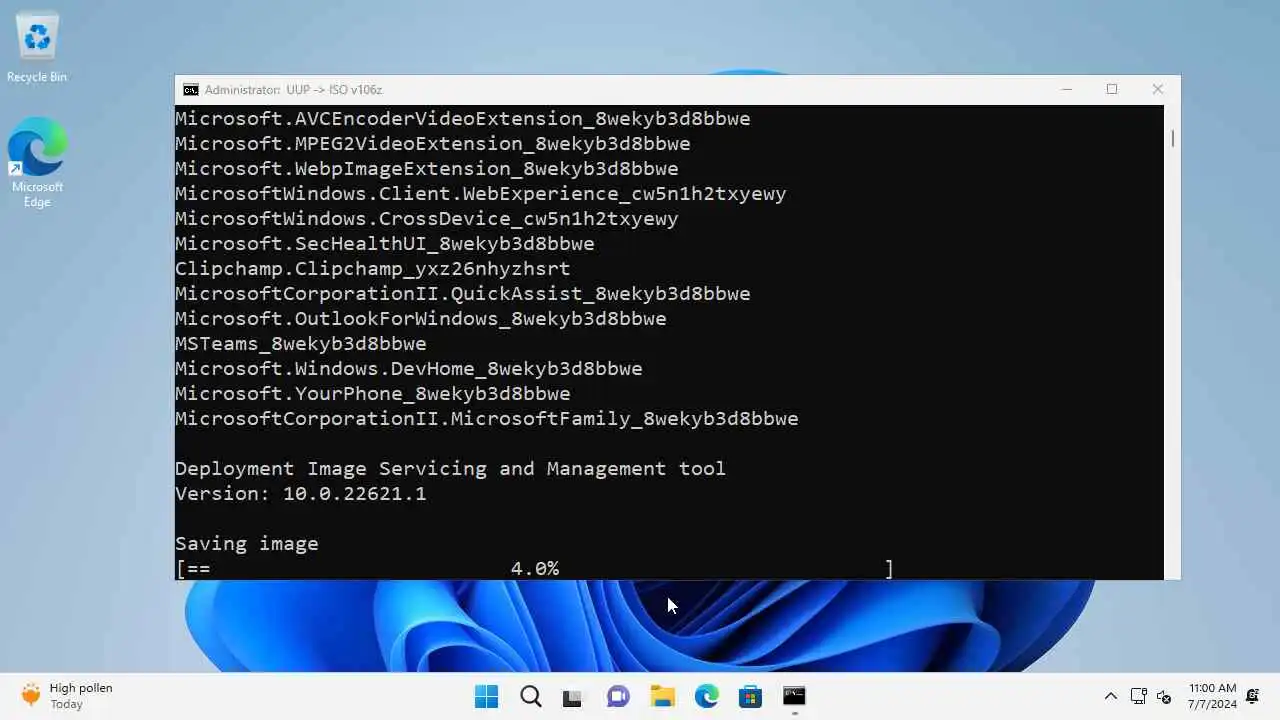Click the muted volume tray icon

[1164, 696]
